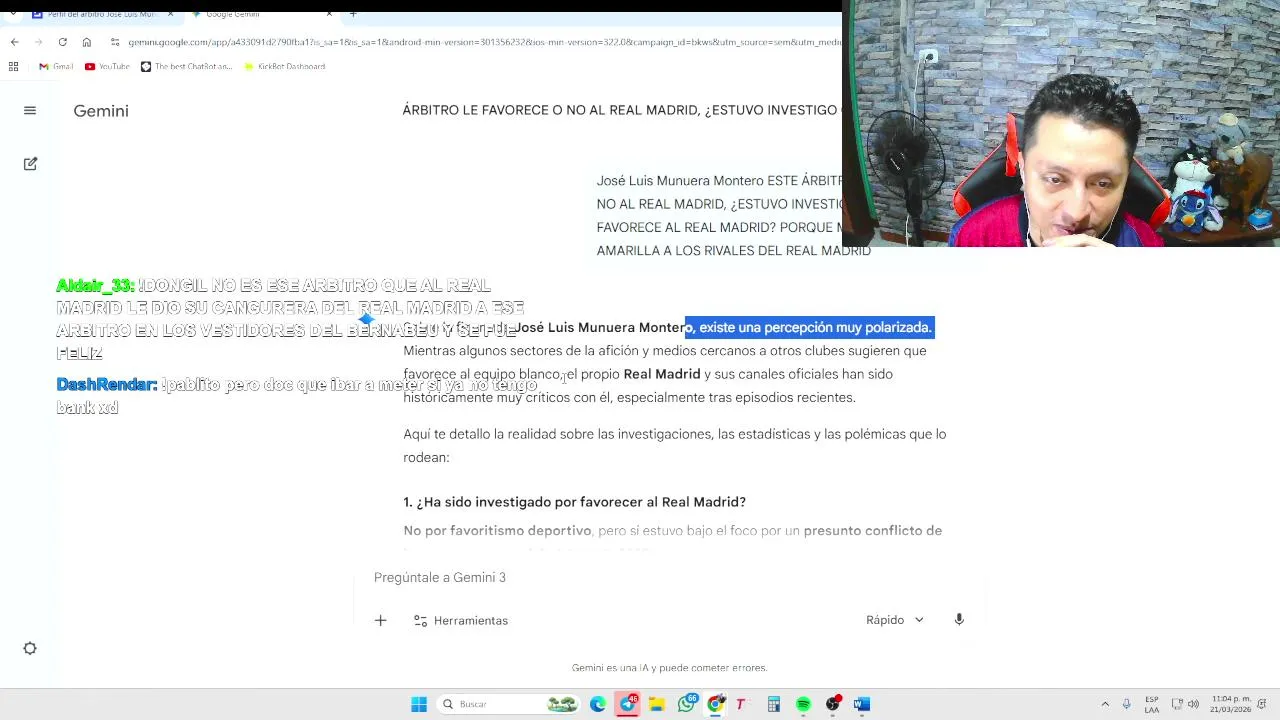The height and width of the screenshot is (720, 1280).
Task: Switch to Google Chrome in taskbar
Action: click(x=716, y=704)
